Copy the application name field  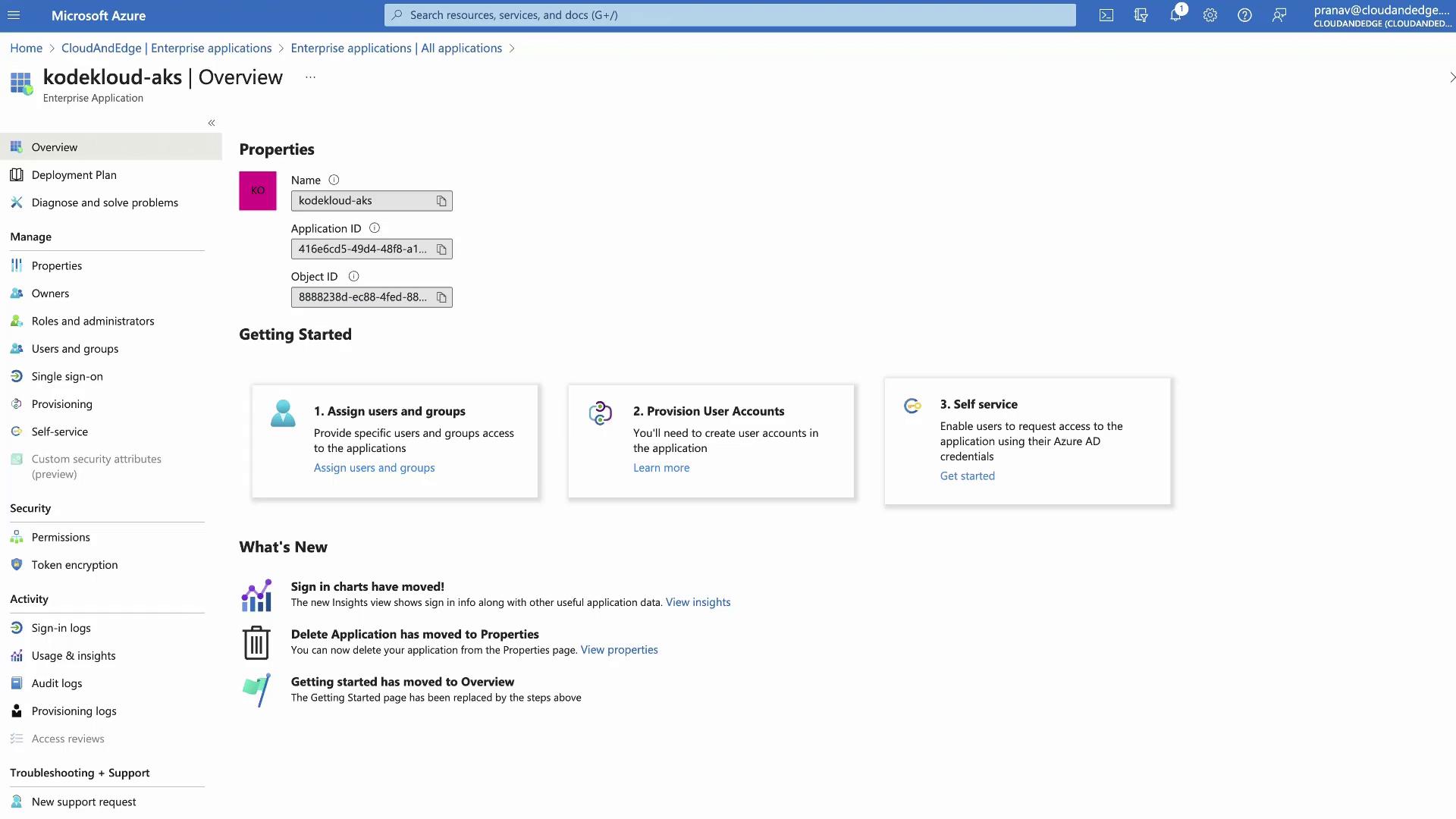coord(441,201)
